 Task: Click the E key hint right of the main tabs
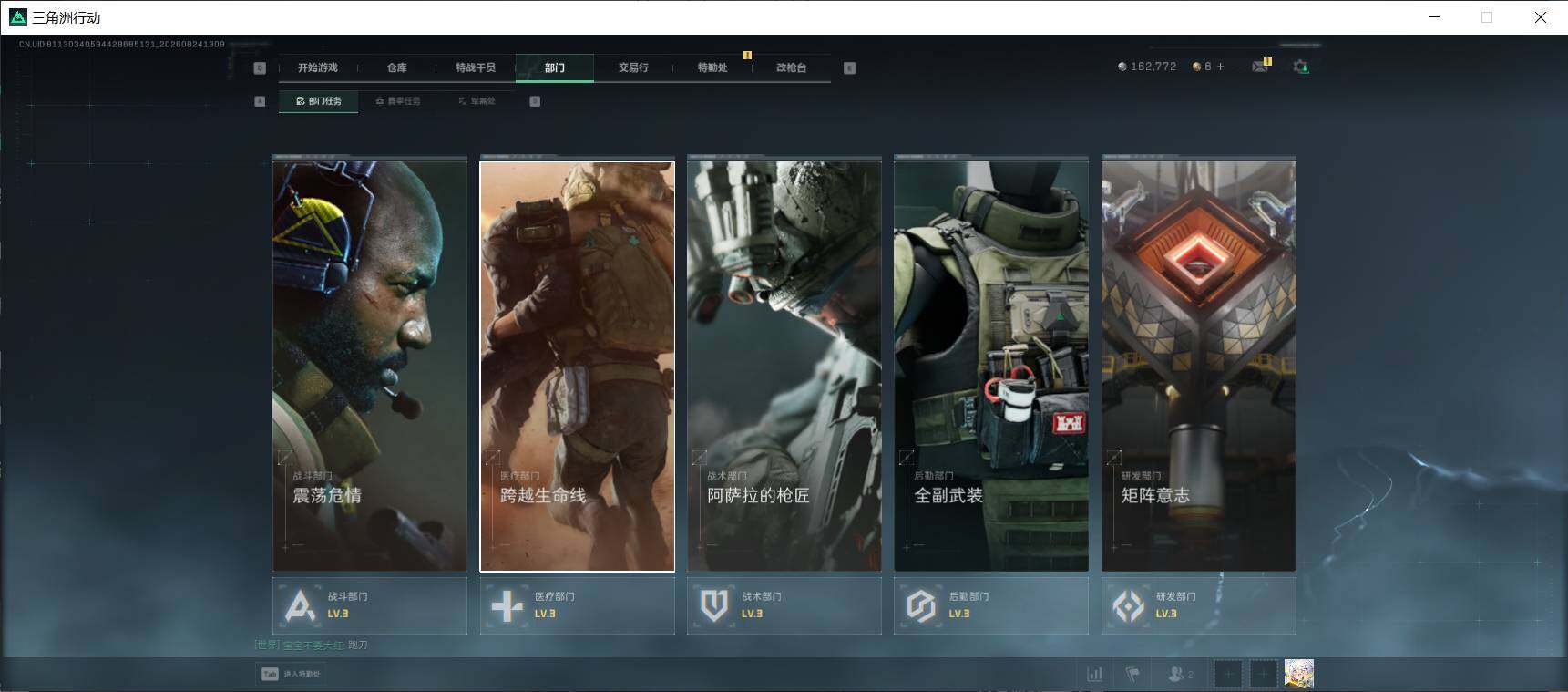850,68
